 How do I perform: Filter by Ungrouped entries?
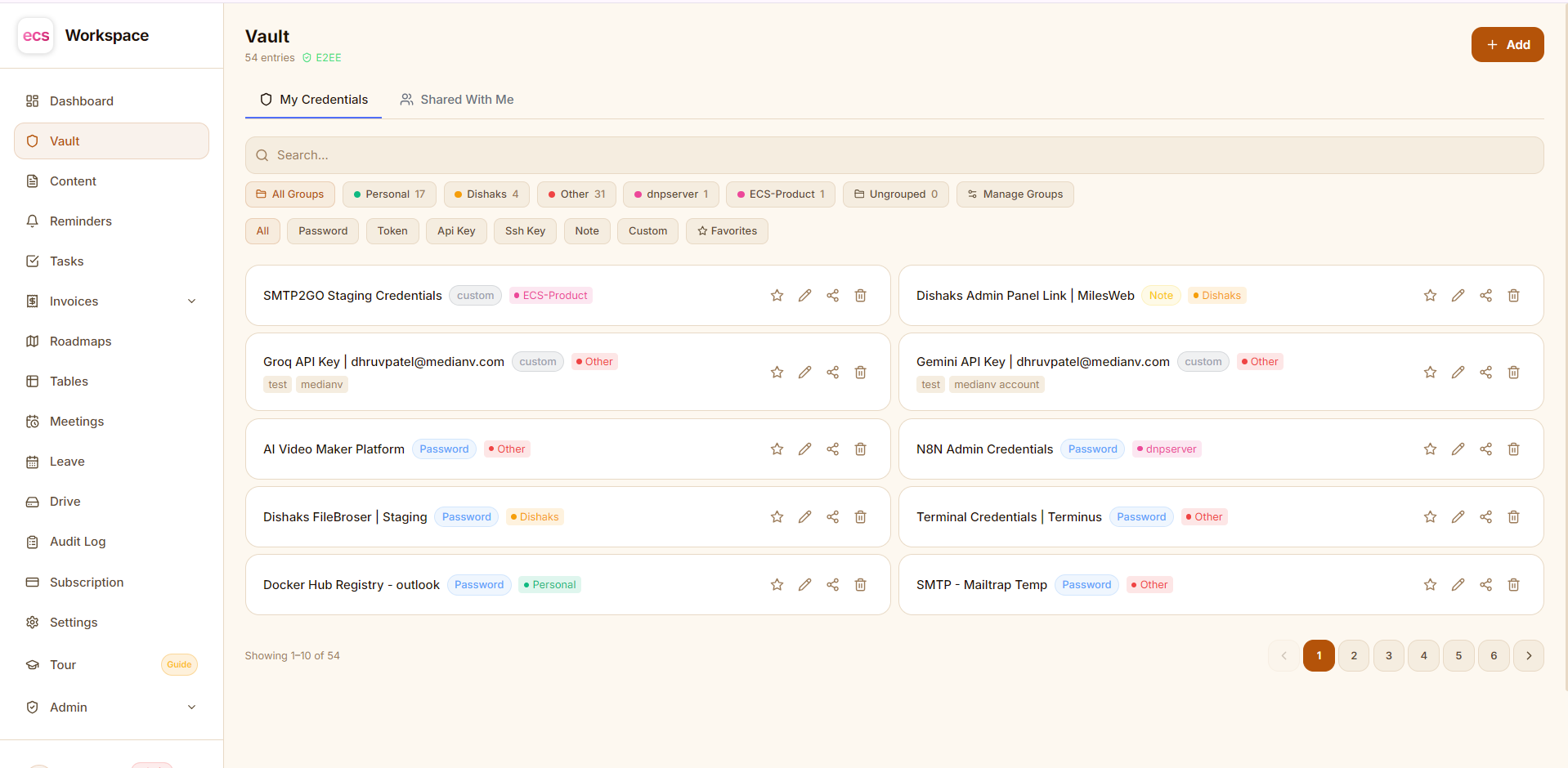(895, 194)
